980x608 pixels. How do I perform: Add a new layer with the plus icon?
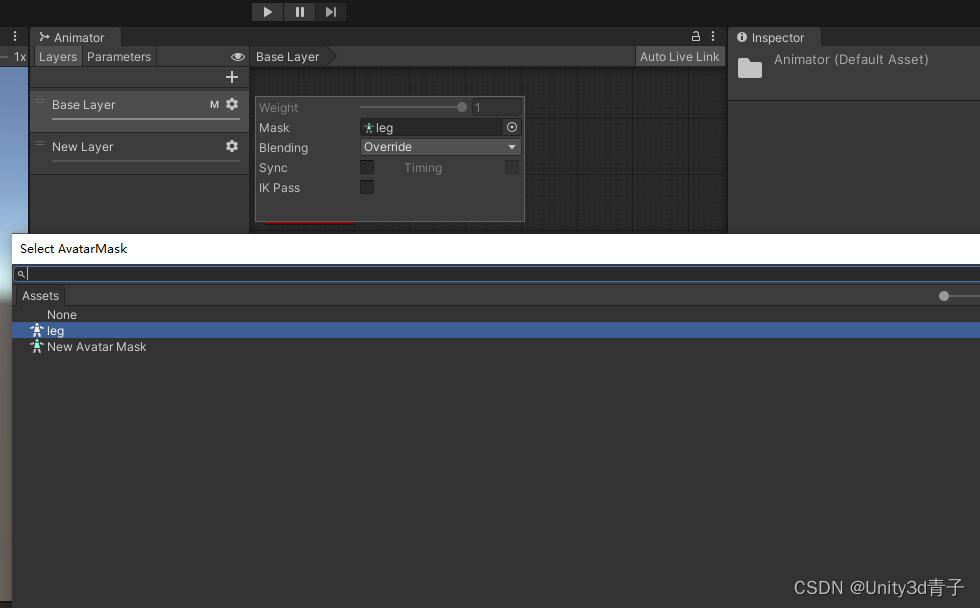232,77
